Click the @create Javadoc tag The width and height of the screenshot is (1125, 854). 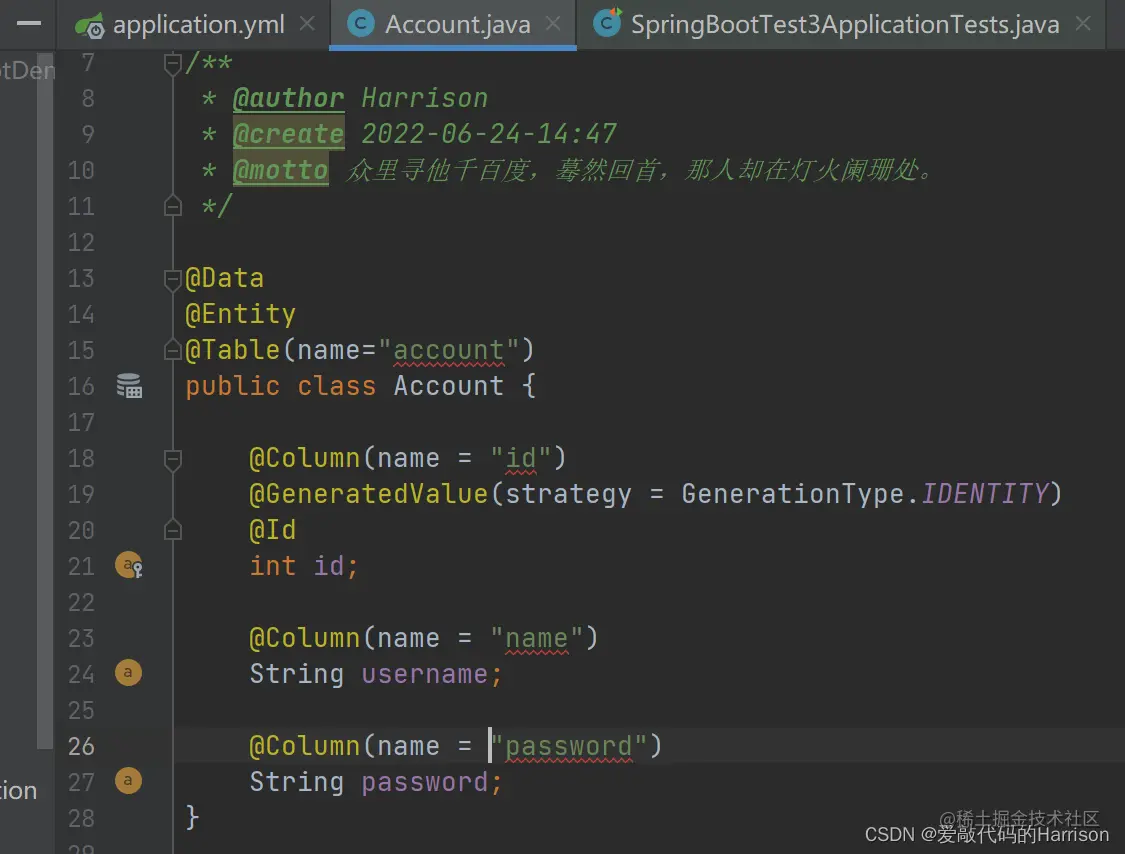(x=288, y=134)
